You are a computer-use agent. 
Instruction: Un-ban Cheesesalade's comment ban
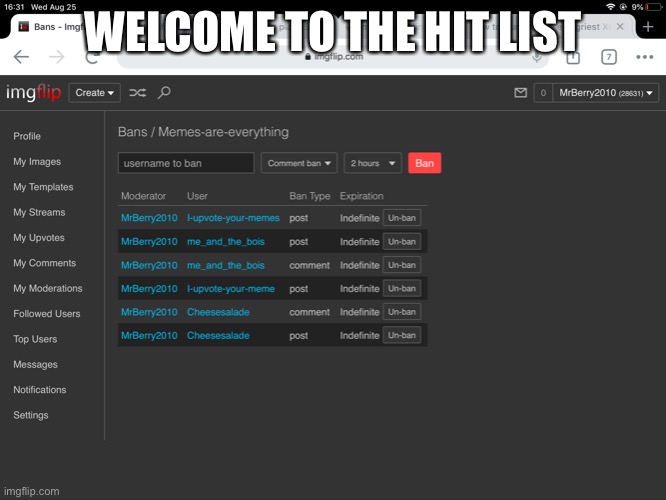(x=402, y=312)
